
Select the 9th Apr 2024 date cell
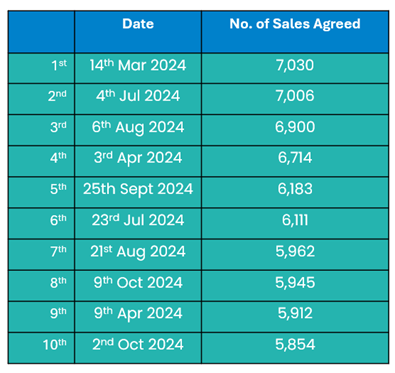tap(138, 317)
